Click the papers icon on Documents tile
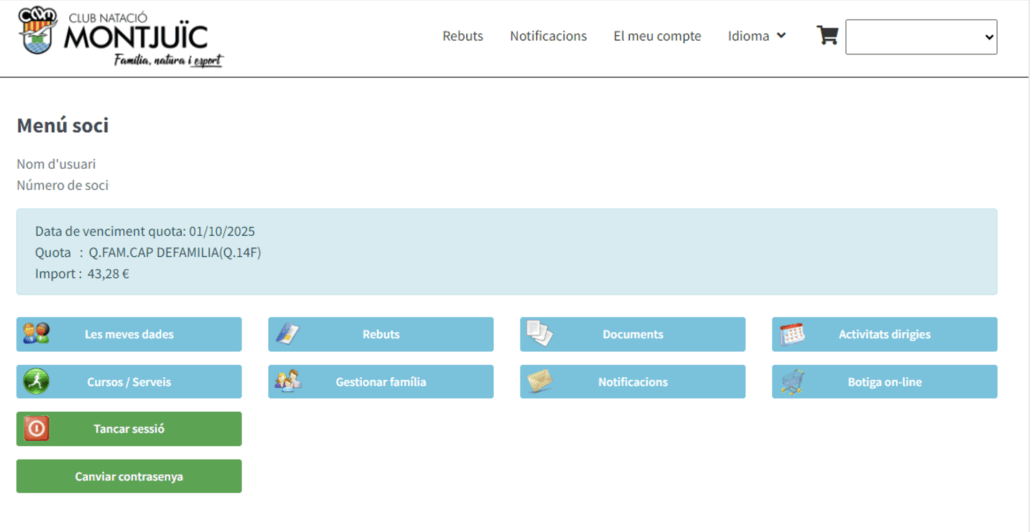1030x532 pixels. pos(540,334)
